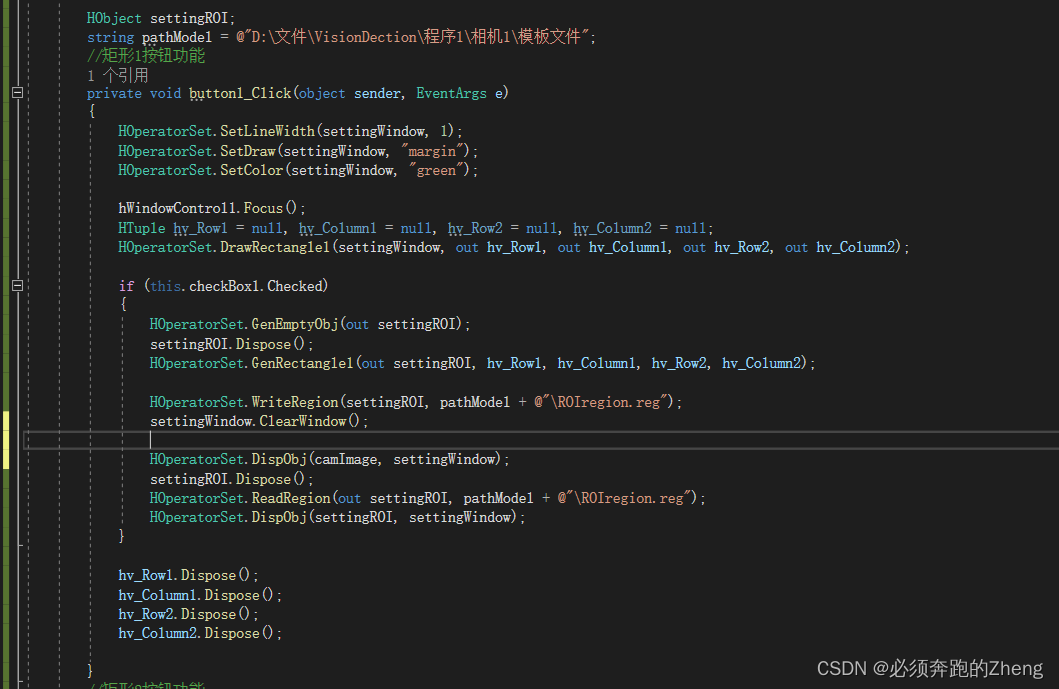Click the "green" string in SetColor

click(x=436, y=170)
